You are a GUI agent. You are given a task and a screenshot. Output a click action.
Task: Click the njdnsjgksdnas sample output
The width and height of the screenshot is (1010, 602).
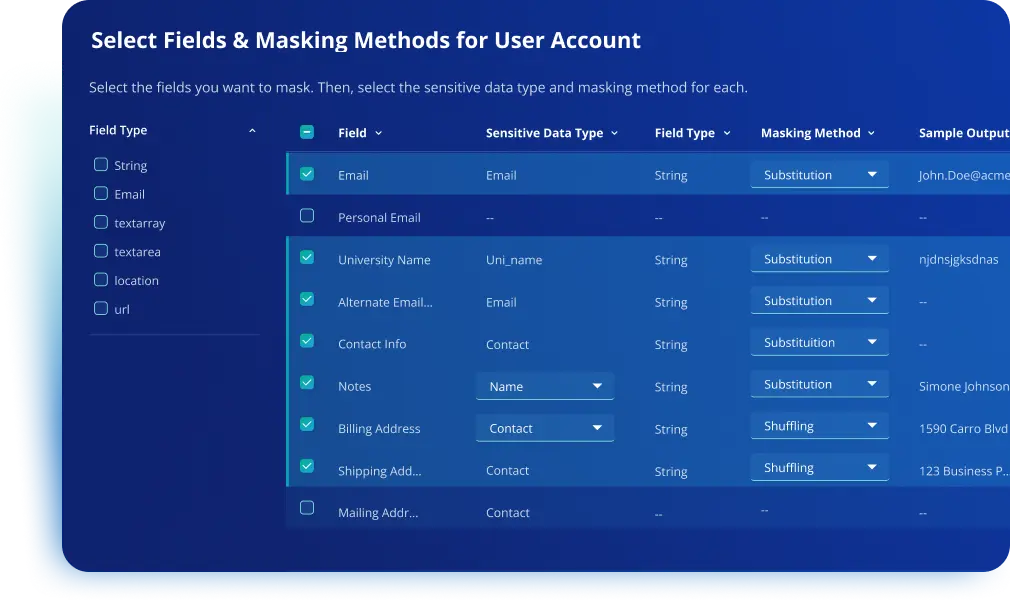point(958,259)
